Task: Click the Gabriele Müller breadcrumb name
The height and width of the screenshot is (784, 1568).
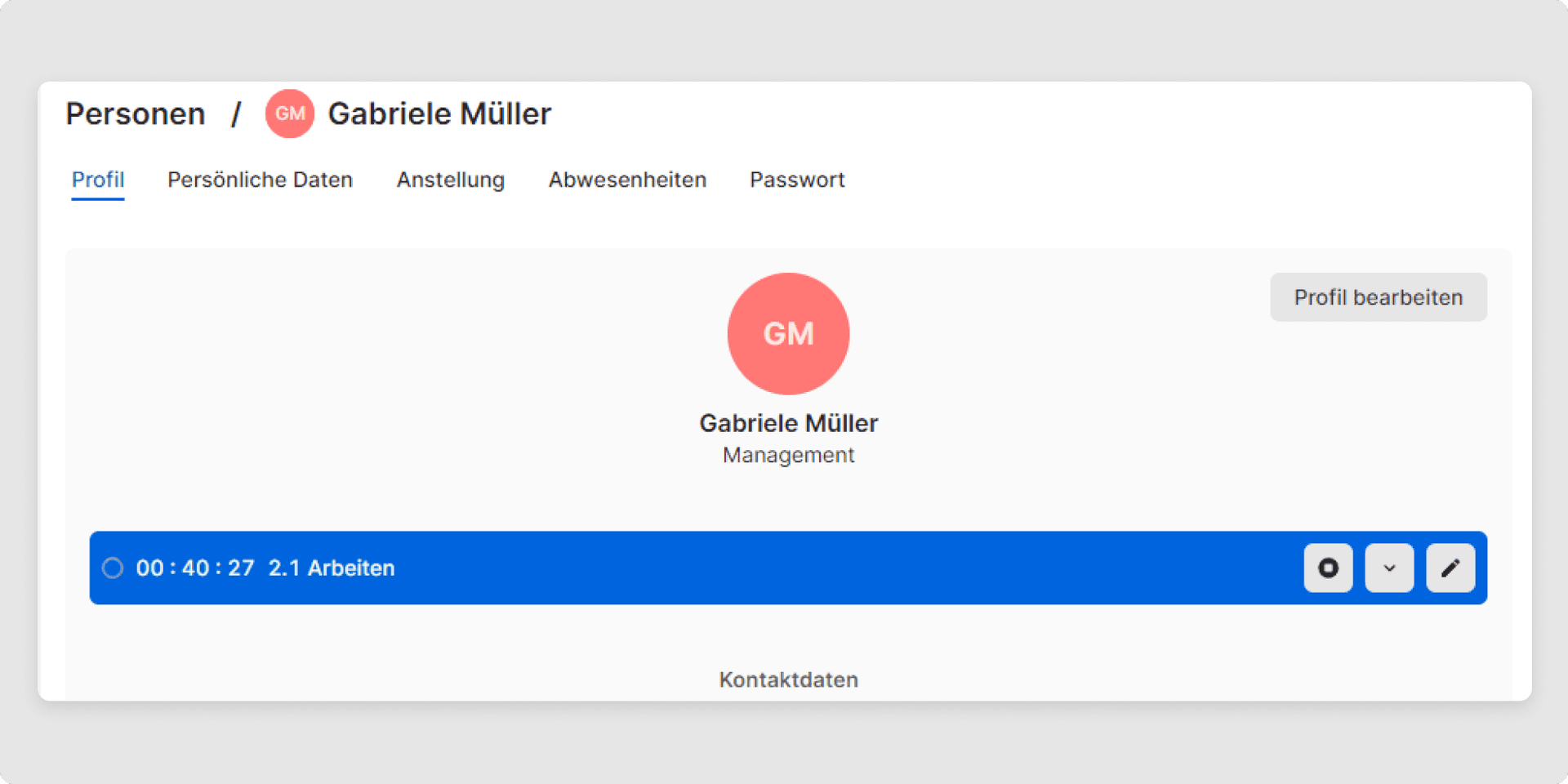Action: point(439,114)
